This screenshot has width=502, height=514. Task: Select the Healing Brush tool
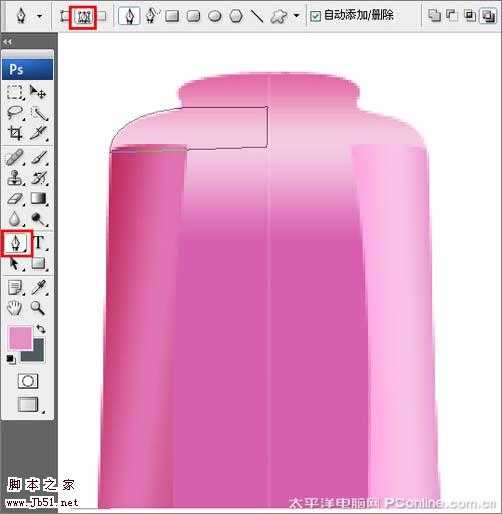point(15,157)
